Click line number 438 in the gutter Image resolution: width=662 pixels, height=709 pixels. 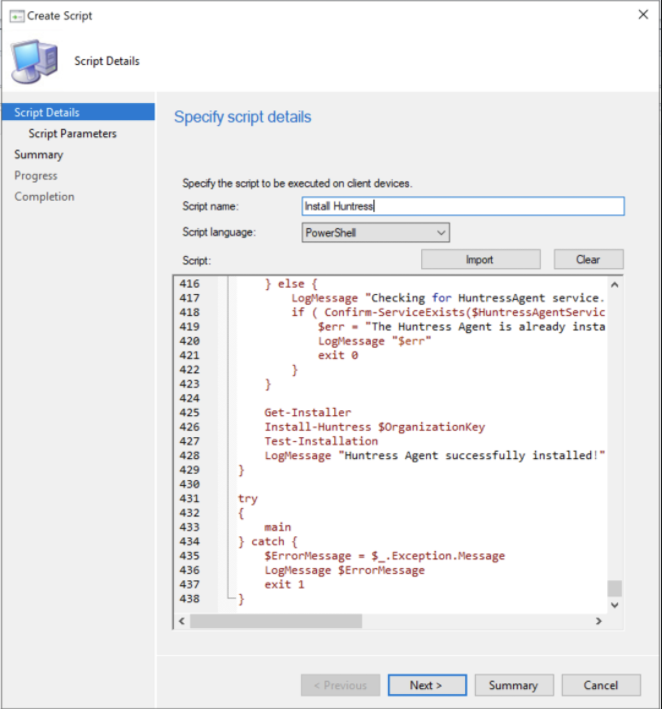pyautogui.click(x=189, y=599)
